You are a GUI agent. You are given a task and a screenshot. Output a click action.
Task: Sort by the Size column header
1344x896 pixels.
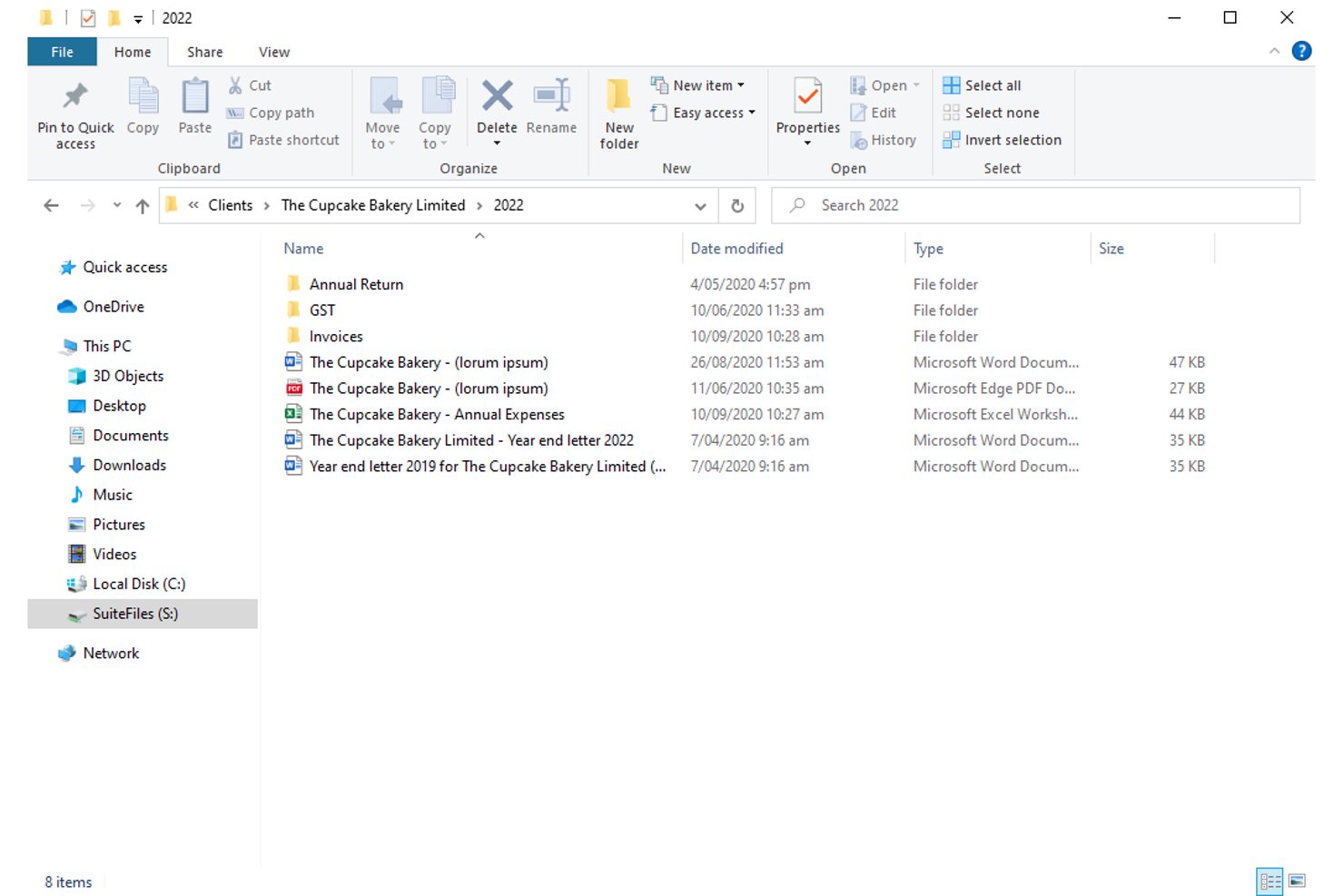(1111, 249)
